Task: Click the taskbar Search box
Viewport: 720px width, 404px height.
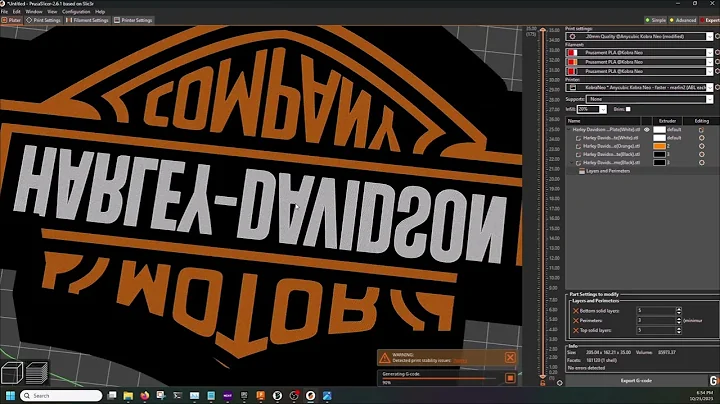Action: click(61, 395)
